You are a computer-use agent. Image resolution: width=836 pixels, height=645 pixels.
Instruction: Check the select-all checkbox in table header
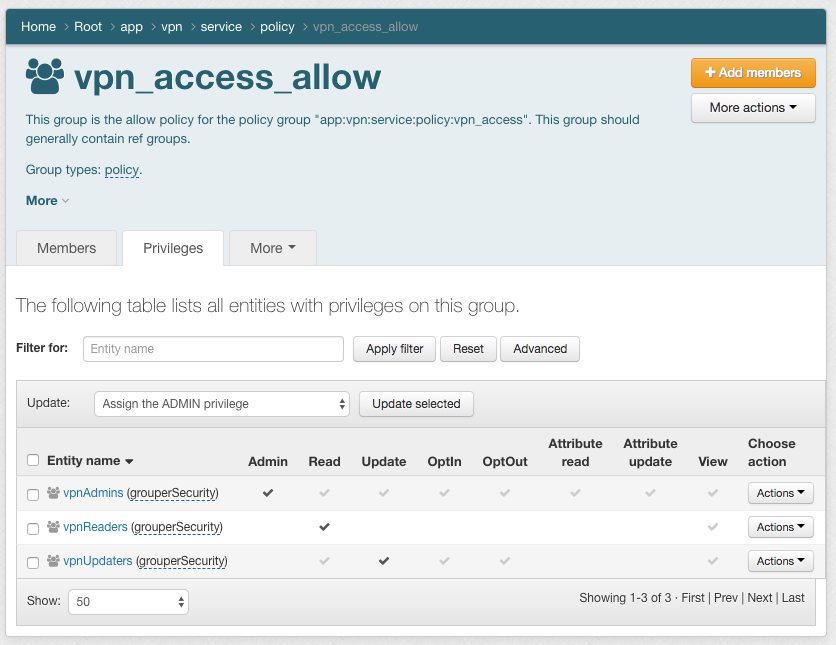click(33, 461)
